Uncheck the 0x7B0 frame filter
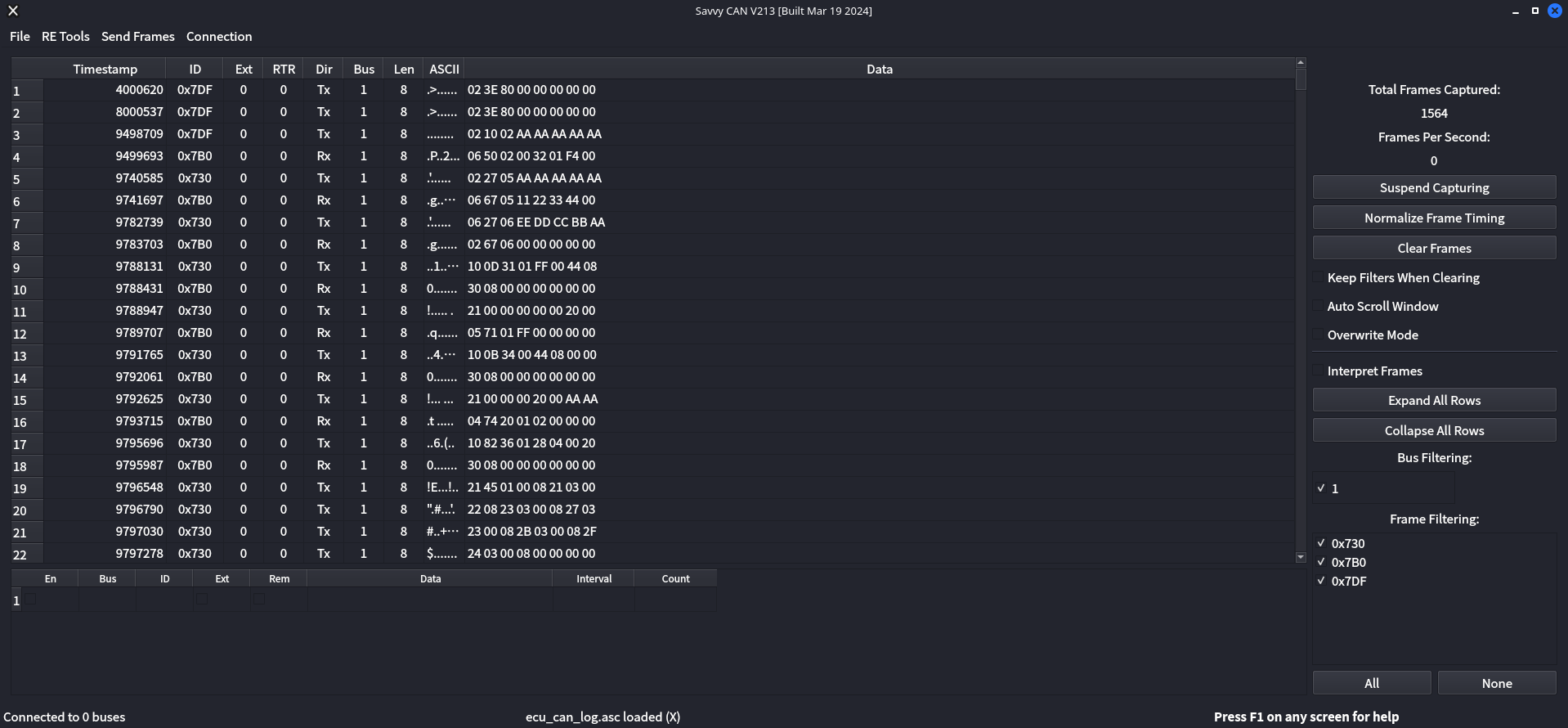Screen dimensions: 1568x728 pyautogui.click(x=1321, y=562)
